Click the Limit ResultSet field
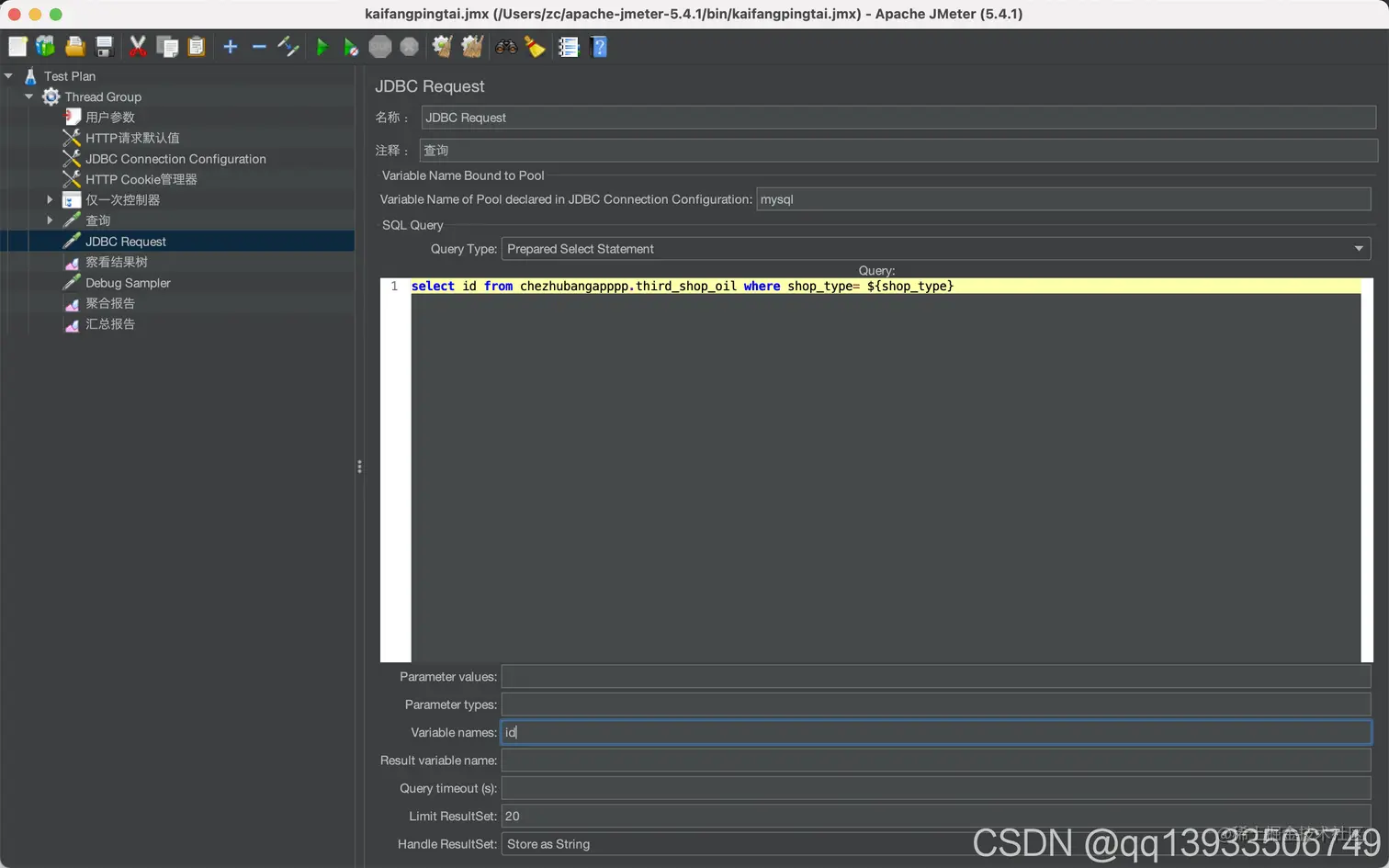This screenshot has height=868, width=1389. pos(936,817)
